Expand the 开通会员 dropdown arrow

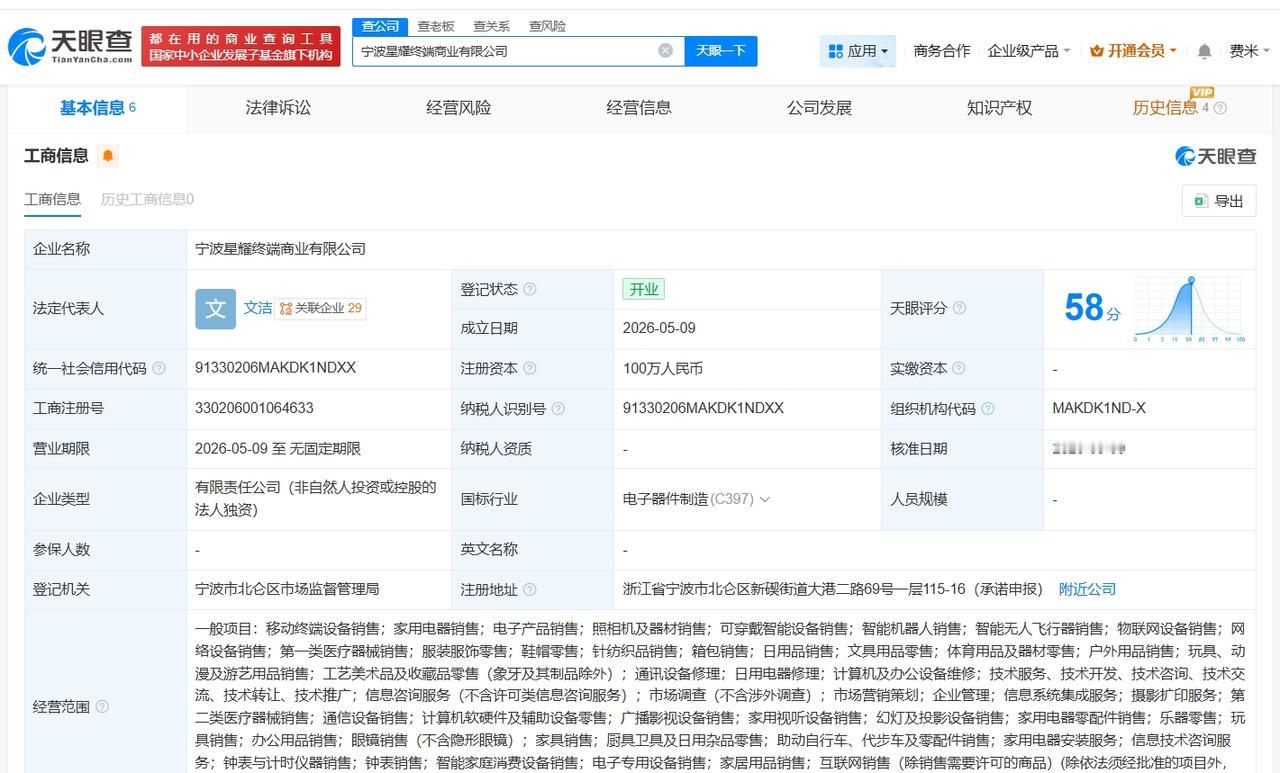click(x=1173, y=51)
